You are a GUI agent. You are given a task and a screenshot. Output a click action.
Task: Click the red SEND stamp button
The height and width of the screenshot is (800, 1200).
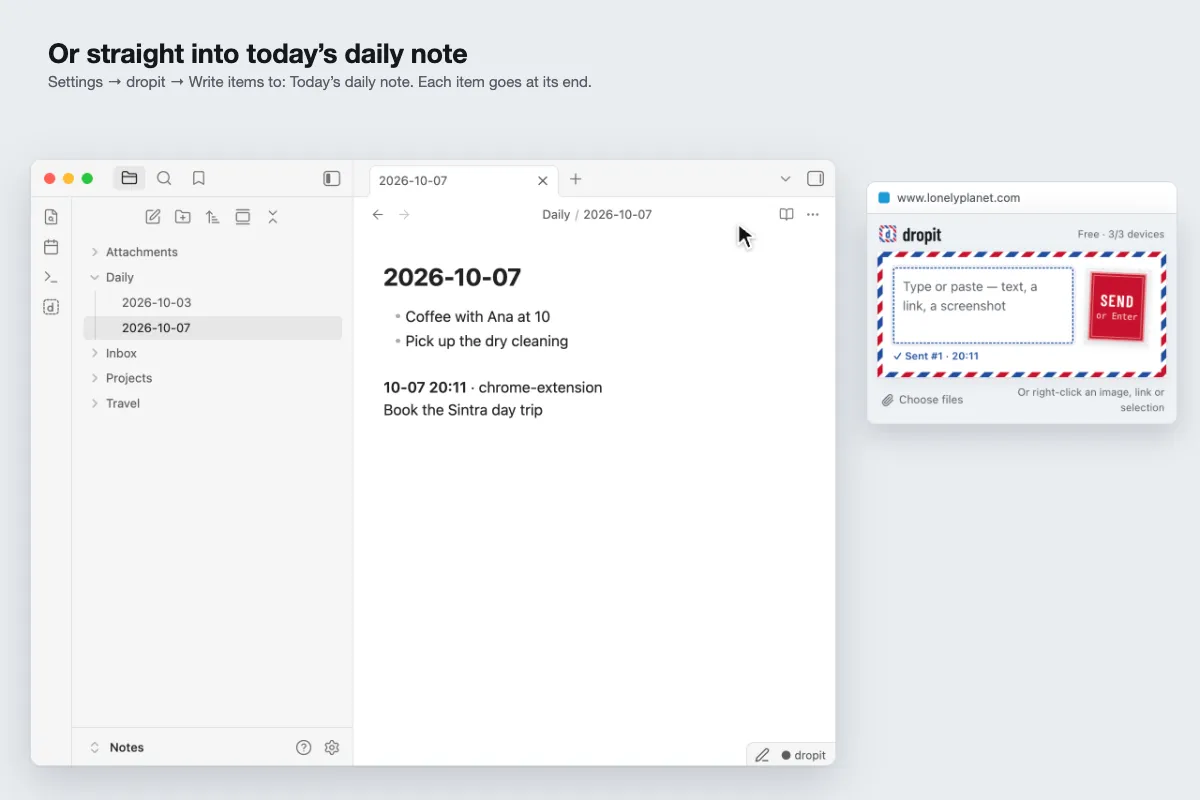tap(1116, 307)
